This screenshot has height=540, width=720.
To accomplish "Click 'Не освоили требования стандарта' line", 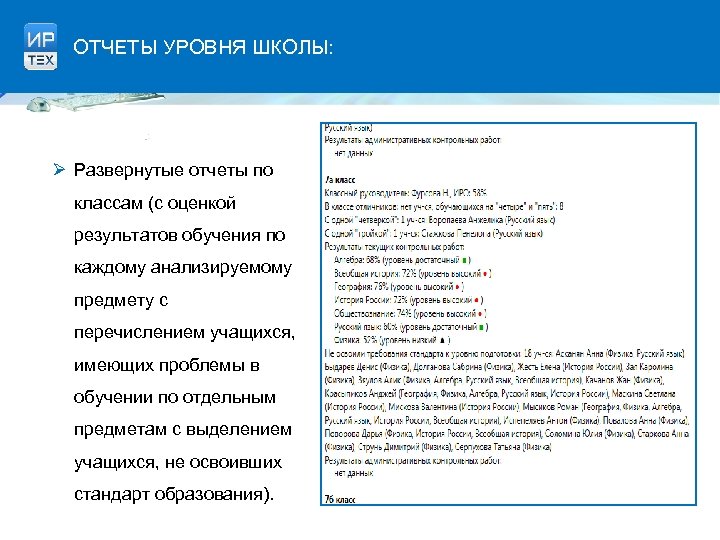I will click(x=505, y=354).
